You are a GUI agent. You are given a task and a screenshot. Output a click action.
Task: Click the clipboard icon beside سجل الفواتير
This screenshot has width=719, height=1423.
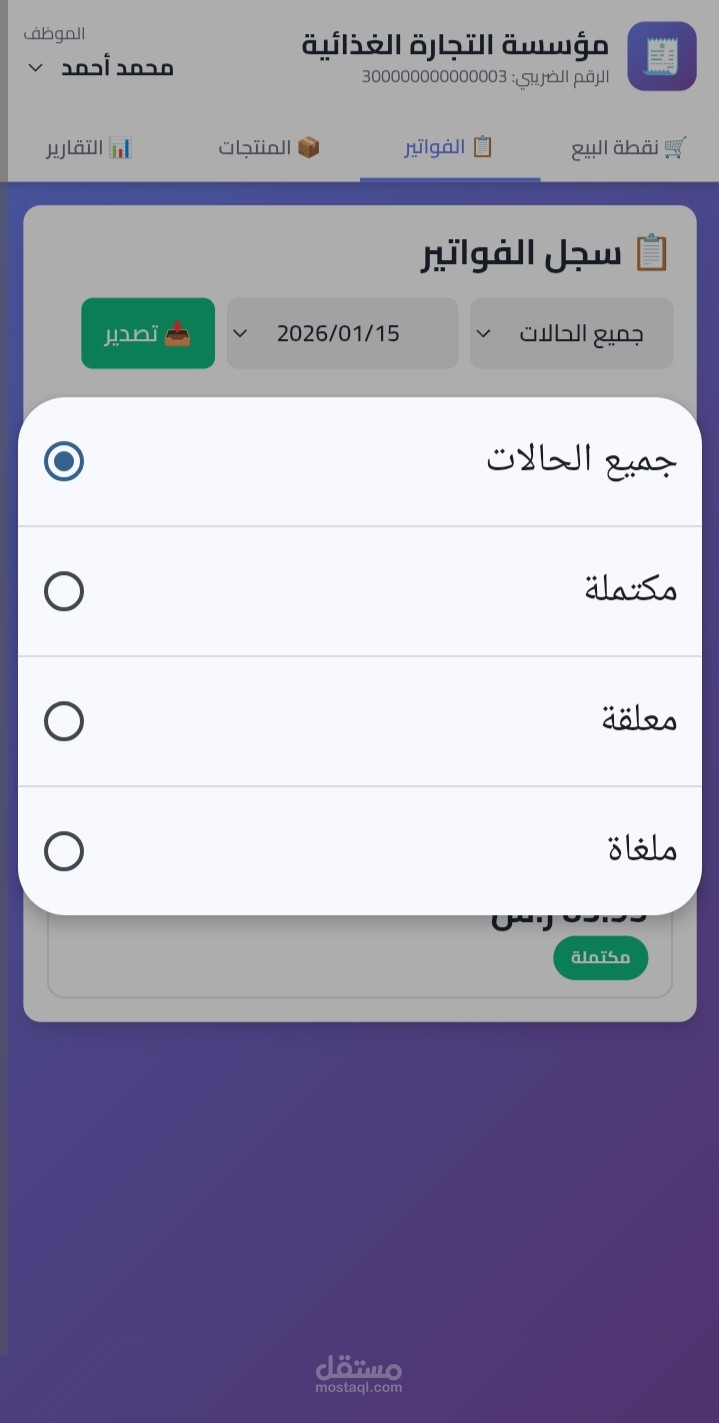(x=651, y=253)
